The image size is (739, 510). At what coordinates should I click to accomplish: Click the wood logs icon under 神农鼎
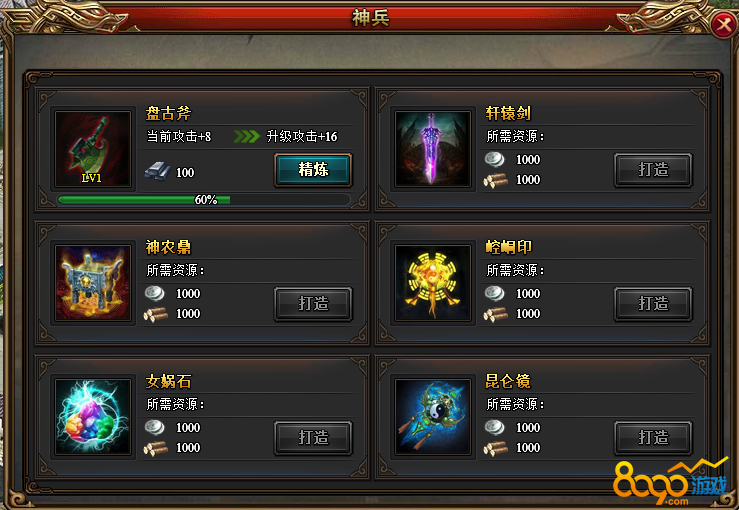pos(156,314)
